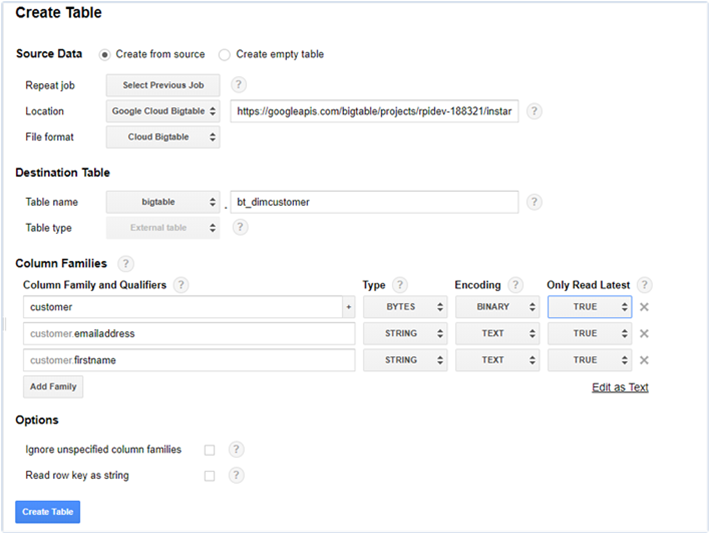Click the Edit as Text link
This screenshot has width=710, height=534.
pyautogui.click(x=620, y=387)
